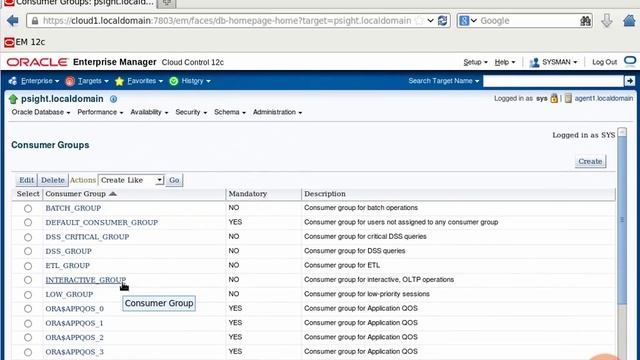Open the browser downloads arrow icon
This screenshot has height=360, width=640.
607,20
